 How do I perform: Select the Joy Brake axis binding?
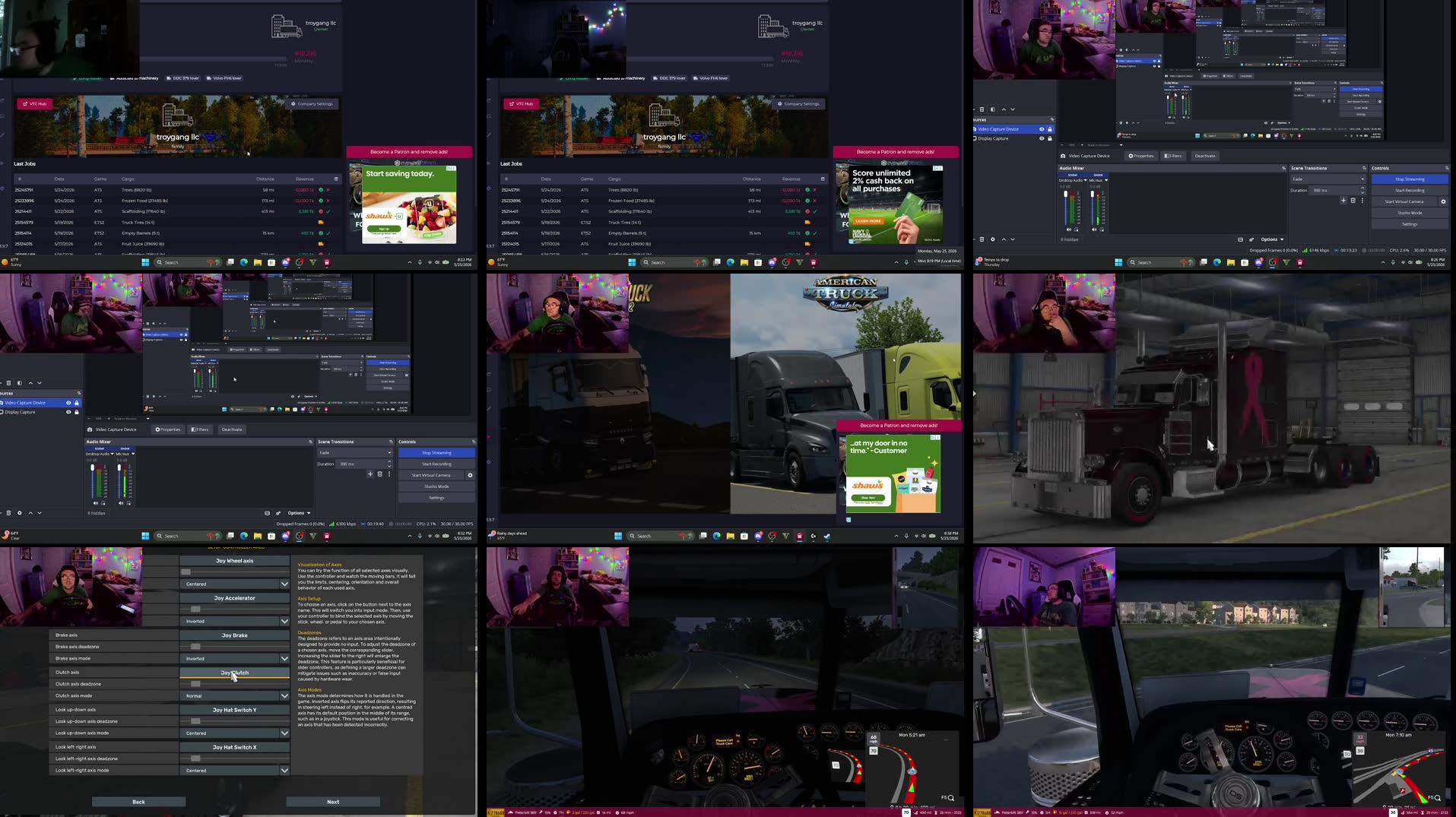(x=234, y=635)
